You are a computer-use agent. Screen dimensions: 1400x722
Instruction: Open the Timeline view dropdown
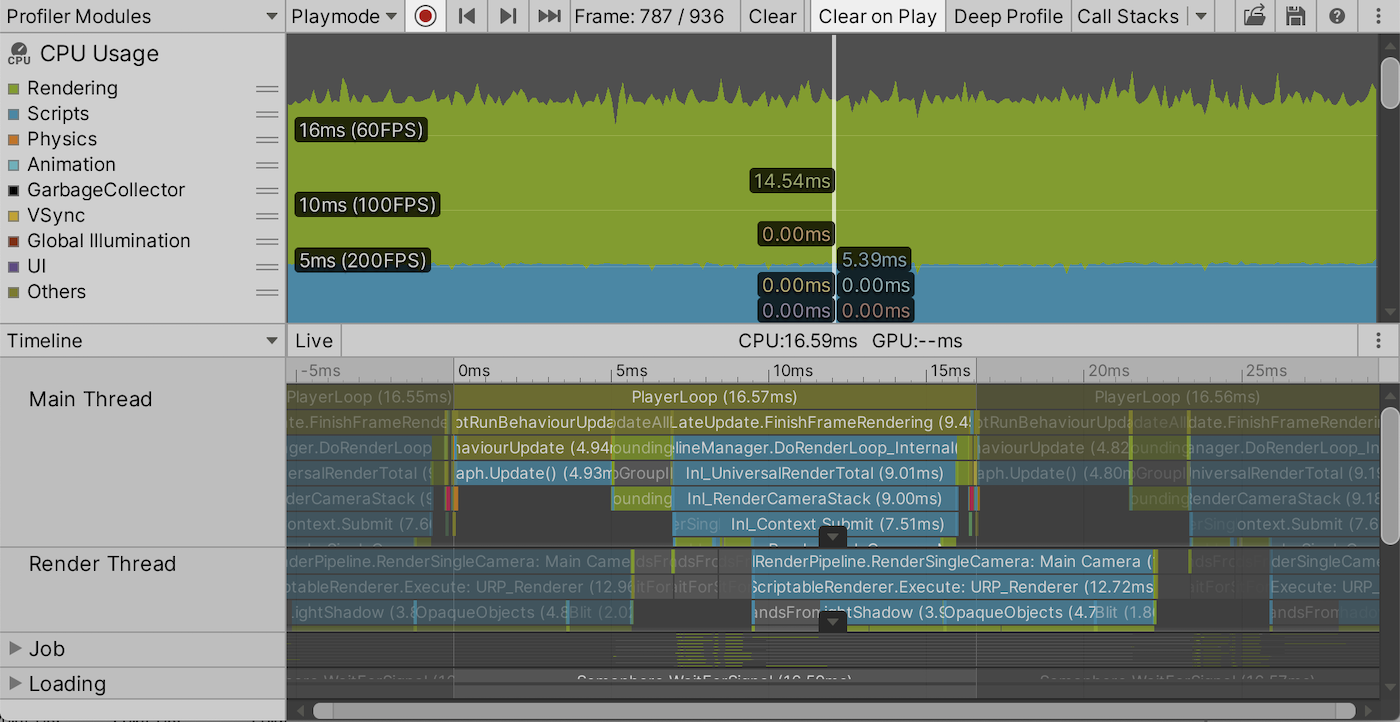point(143,341)
